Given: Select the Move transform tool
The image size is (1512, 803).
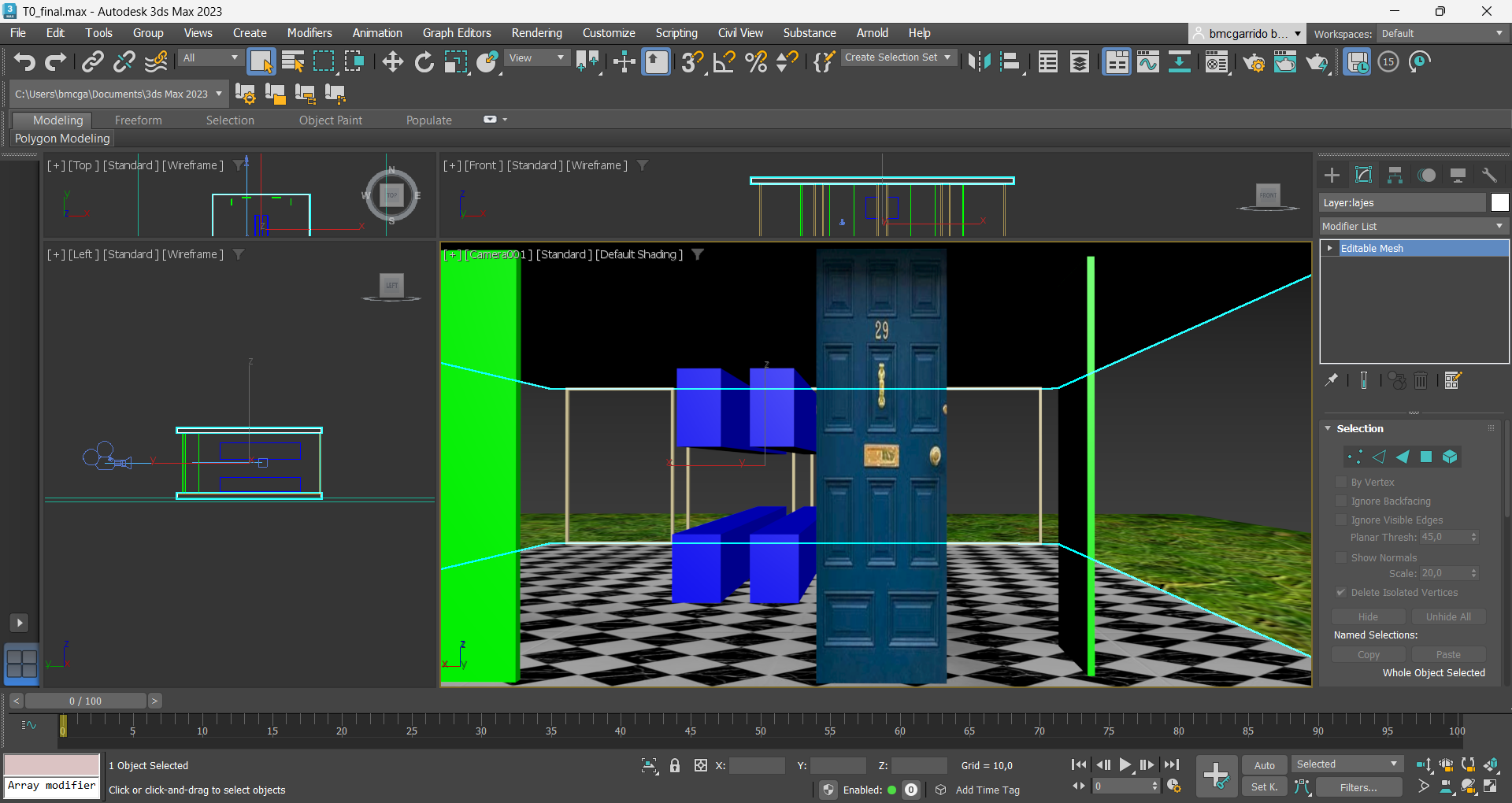Looking at the screenshot, I should 392,61.
